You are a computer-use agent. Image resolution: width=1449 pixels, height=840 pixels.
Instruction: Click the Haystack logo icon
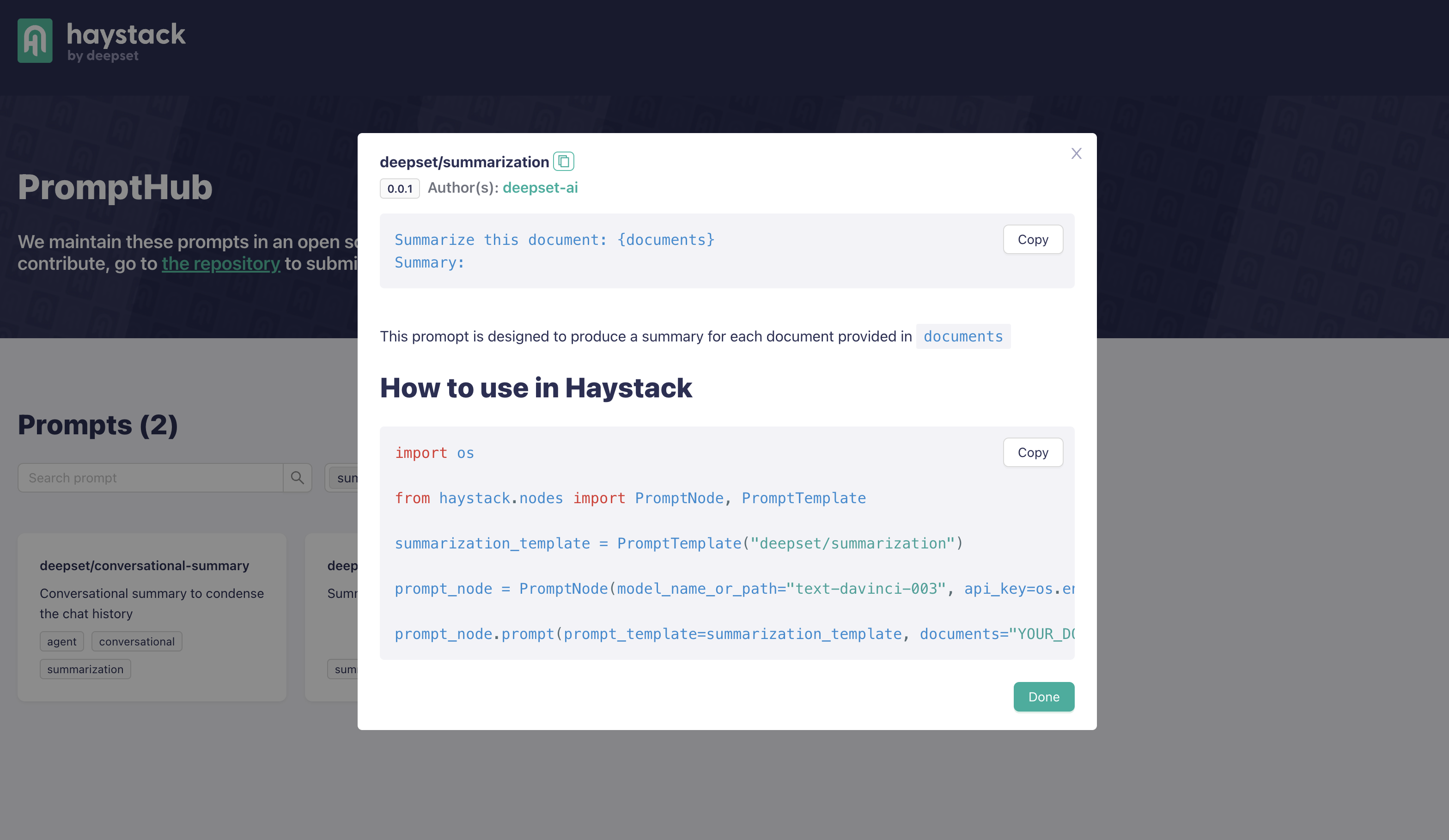point(35,40)
